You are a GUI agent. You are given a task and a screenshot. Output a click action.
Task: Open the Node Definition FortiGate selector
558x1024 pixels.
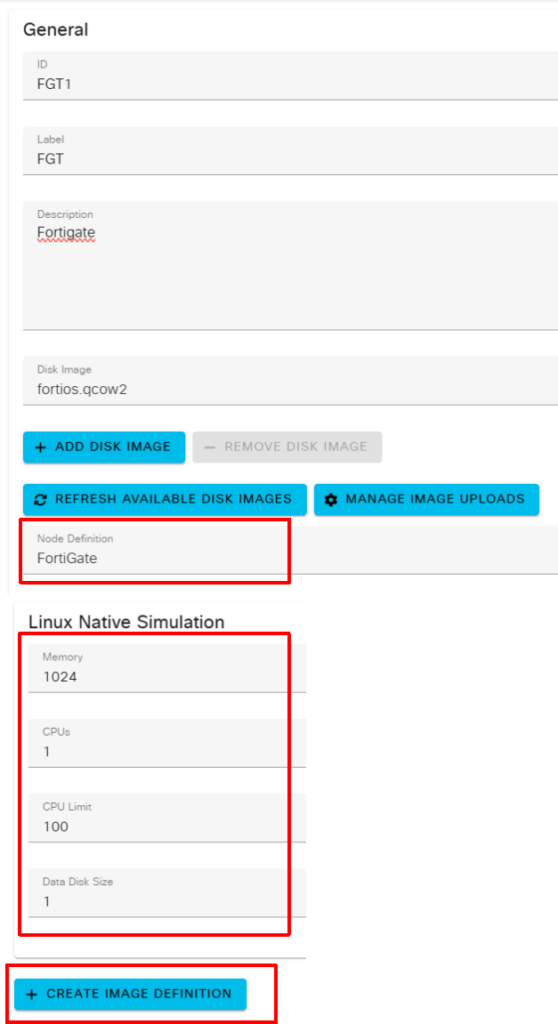[290, 550]
